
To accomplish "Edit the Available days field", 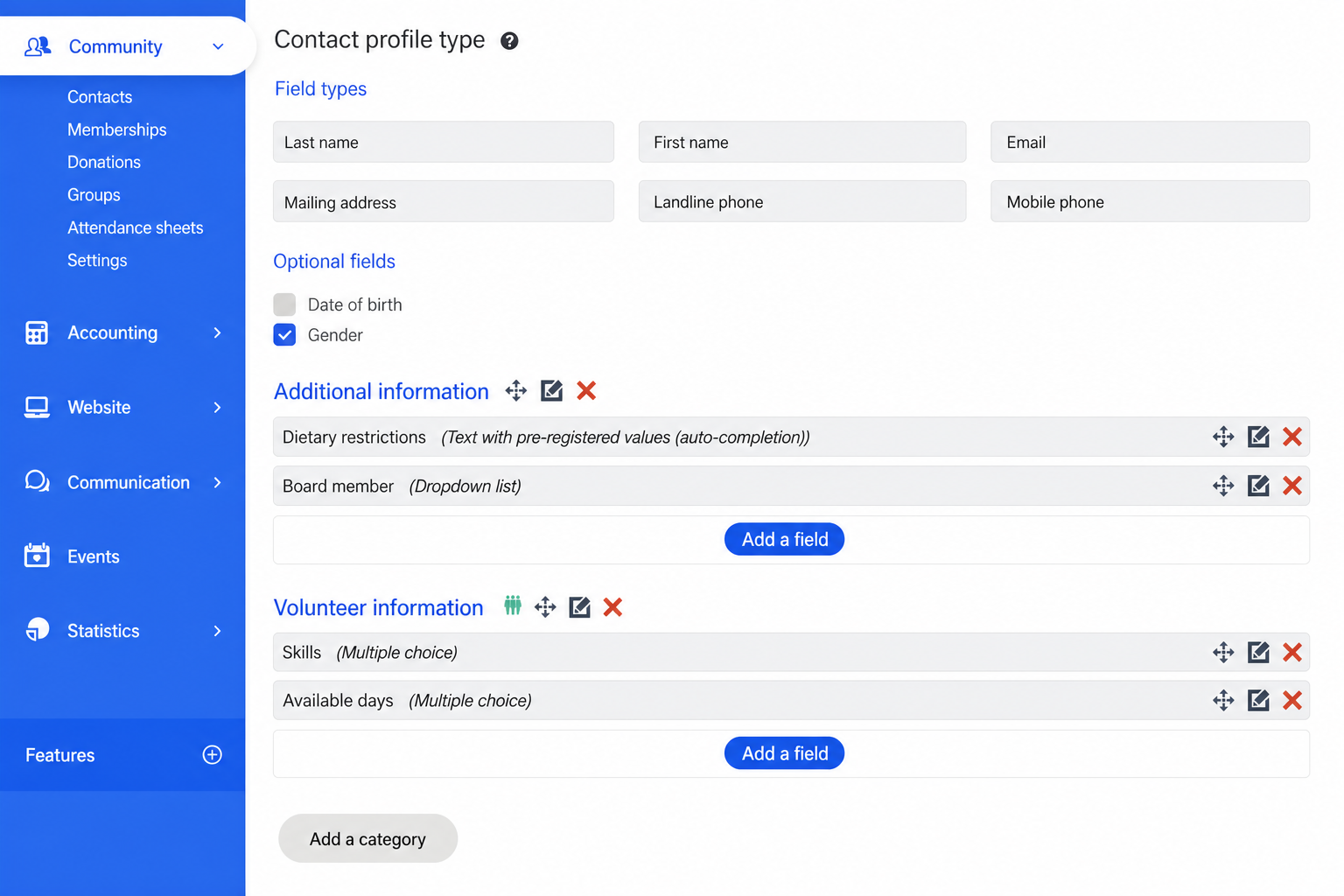I will 1258,700.
